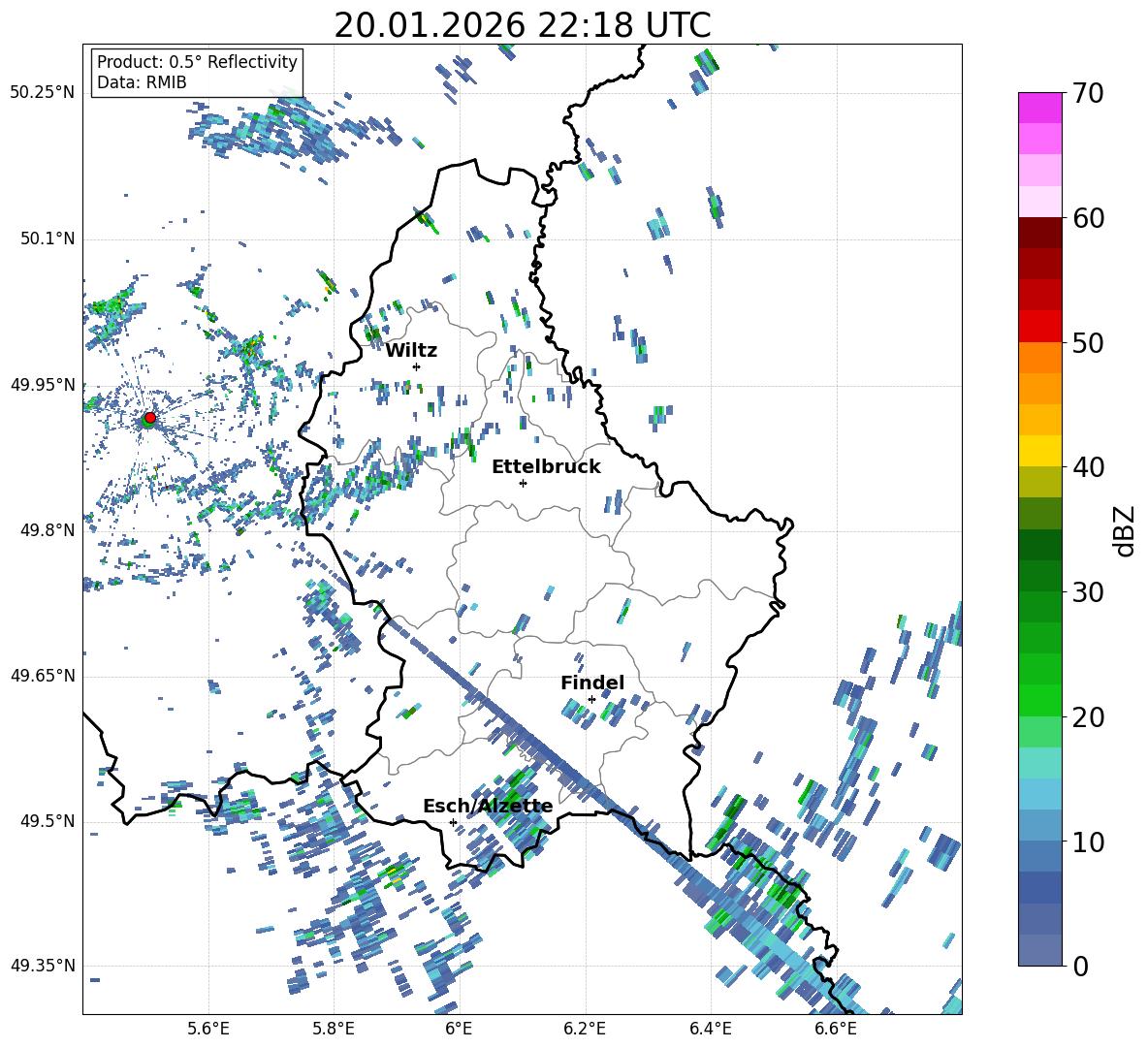Click the 60 colorbar tick value
Screen dimensions: 1148x1048
(x=1088, y=218)
